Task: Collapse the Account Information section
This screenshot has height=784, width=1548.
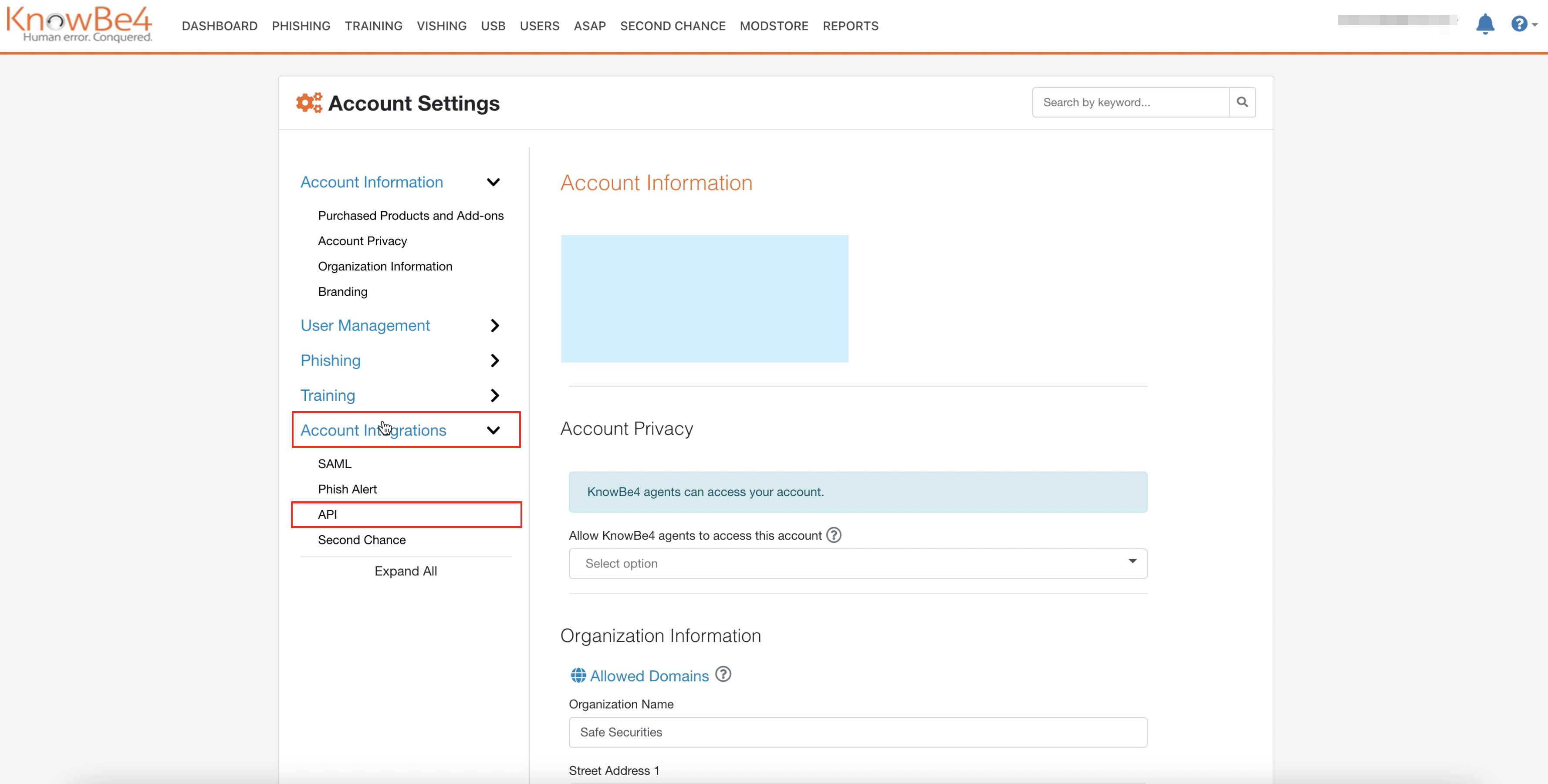Action: (493, 182)
